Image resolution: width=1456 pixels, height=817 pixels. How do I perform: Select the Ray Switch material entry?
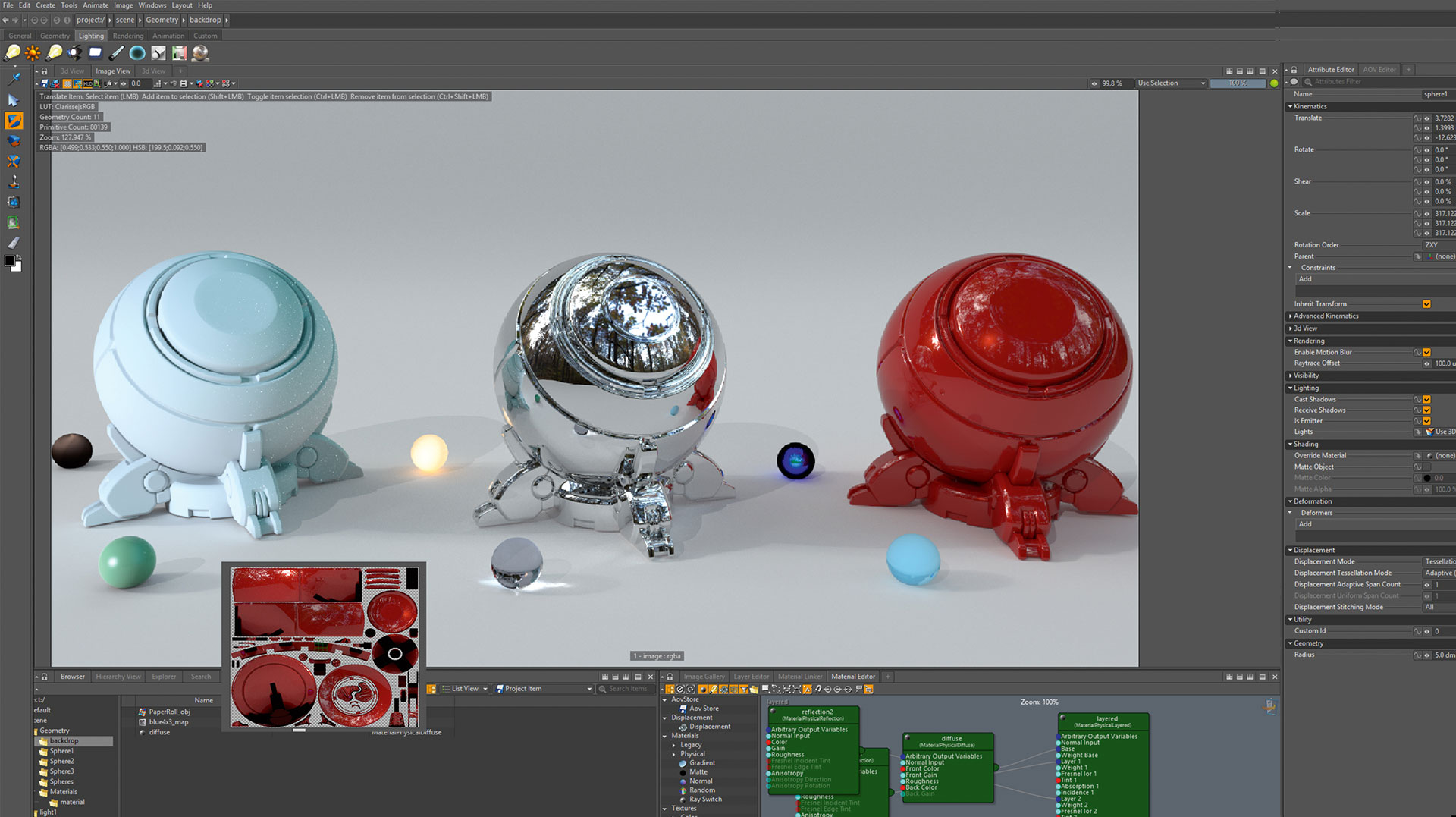coord(705,800)
